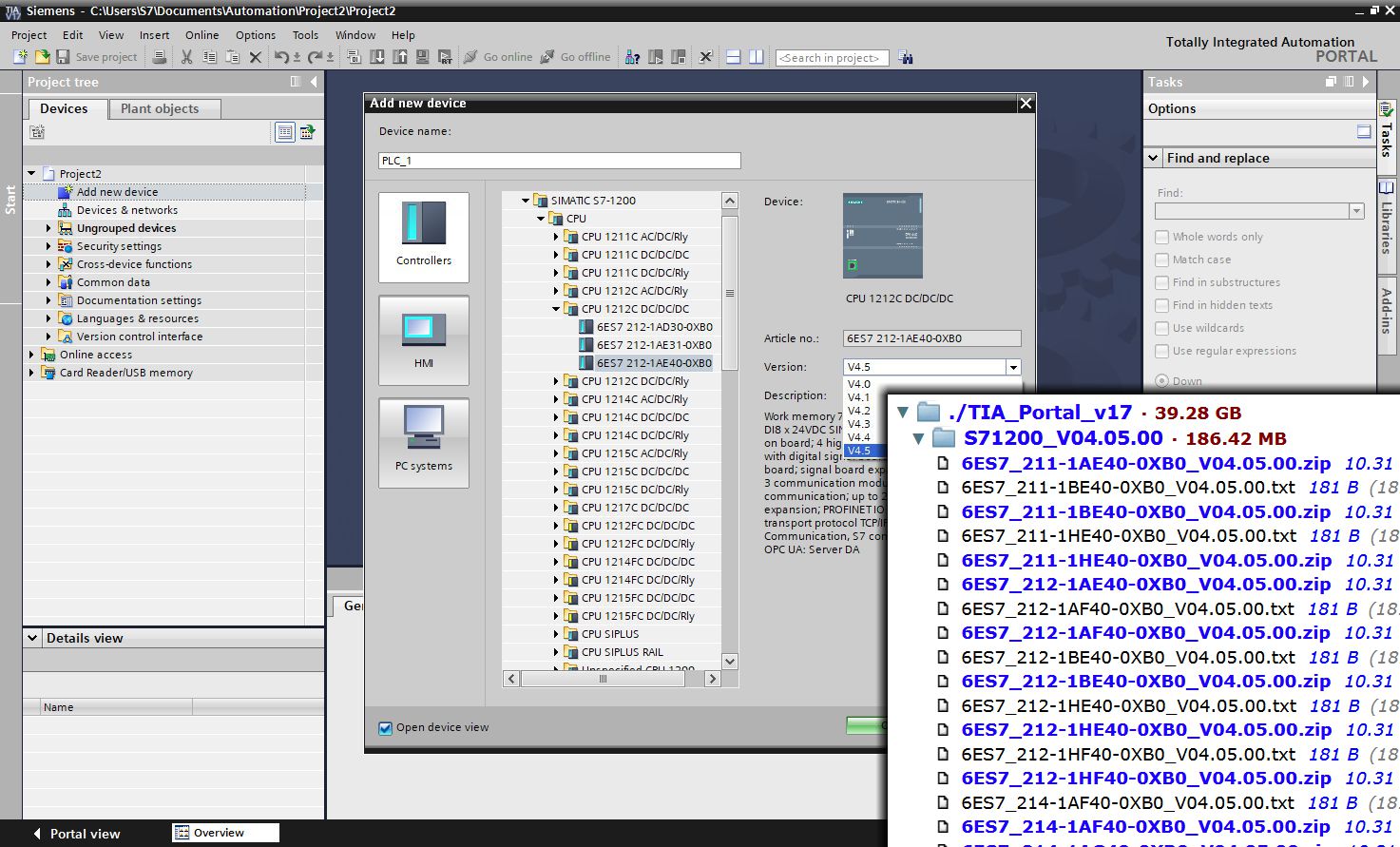Enable Find in hidden texts checkbox

pos(1161,305)
